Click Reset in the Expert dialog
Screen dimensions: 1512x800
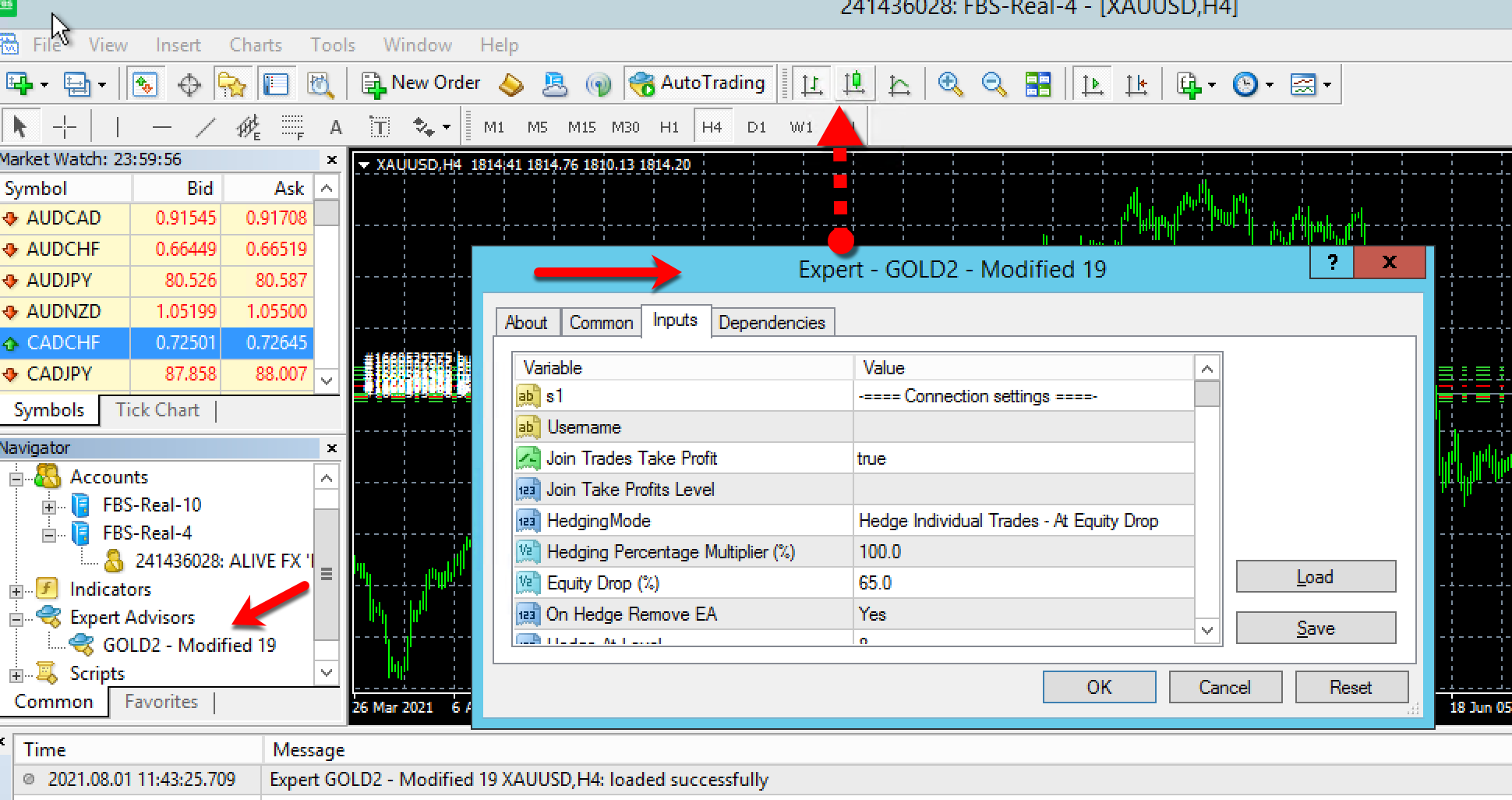(1351, 687)
